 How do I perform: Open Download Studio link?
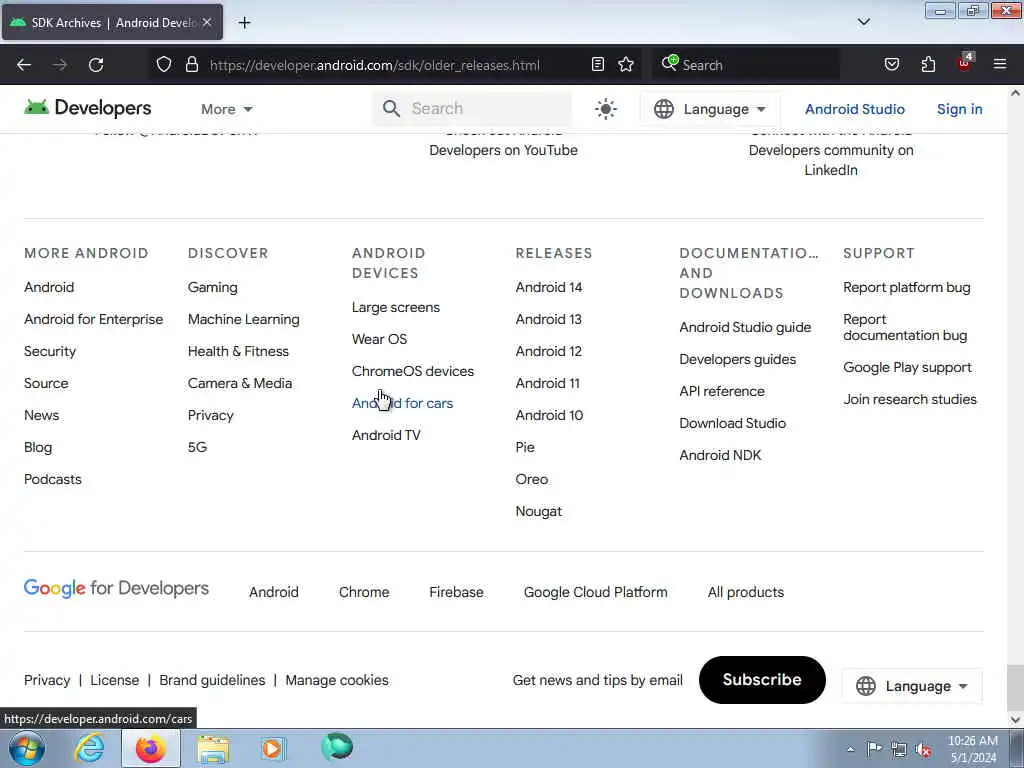coord(732,423)
